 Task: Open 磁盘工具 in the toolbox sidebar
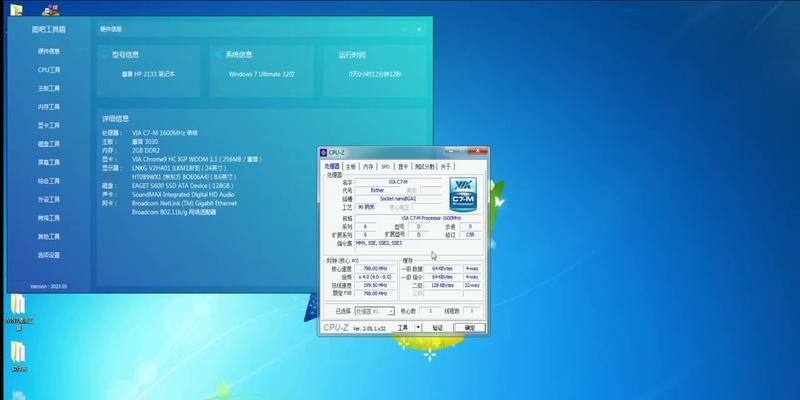49,144
